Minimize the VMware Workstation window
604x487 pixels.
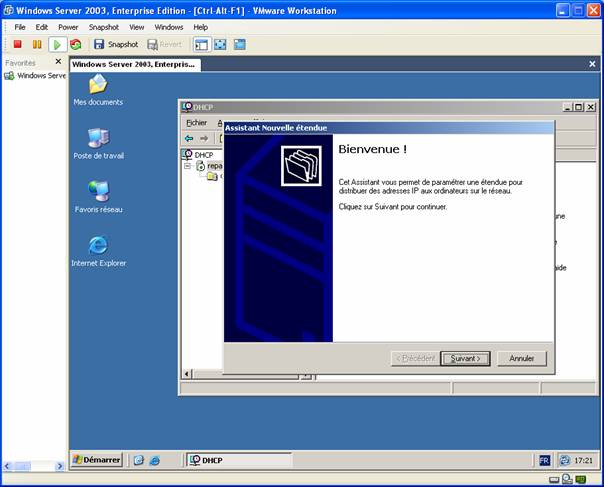(562, 10)
